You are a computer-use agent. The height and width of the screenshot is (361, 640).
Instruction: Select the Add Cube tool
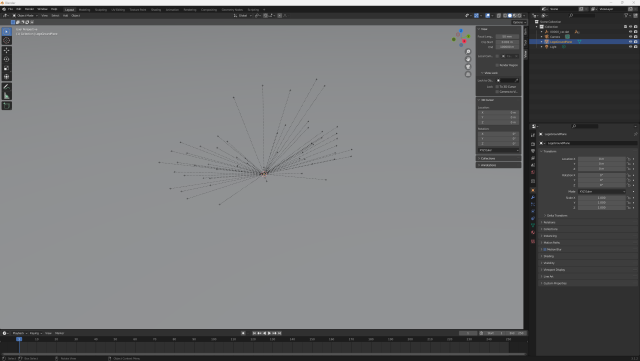(x=7, y=106)
